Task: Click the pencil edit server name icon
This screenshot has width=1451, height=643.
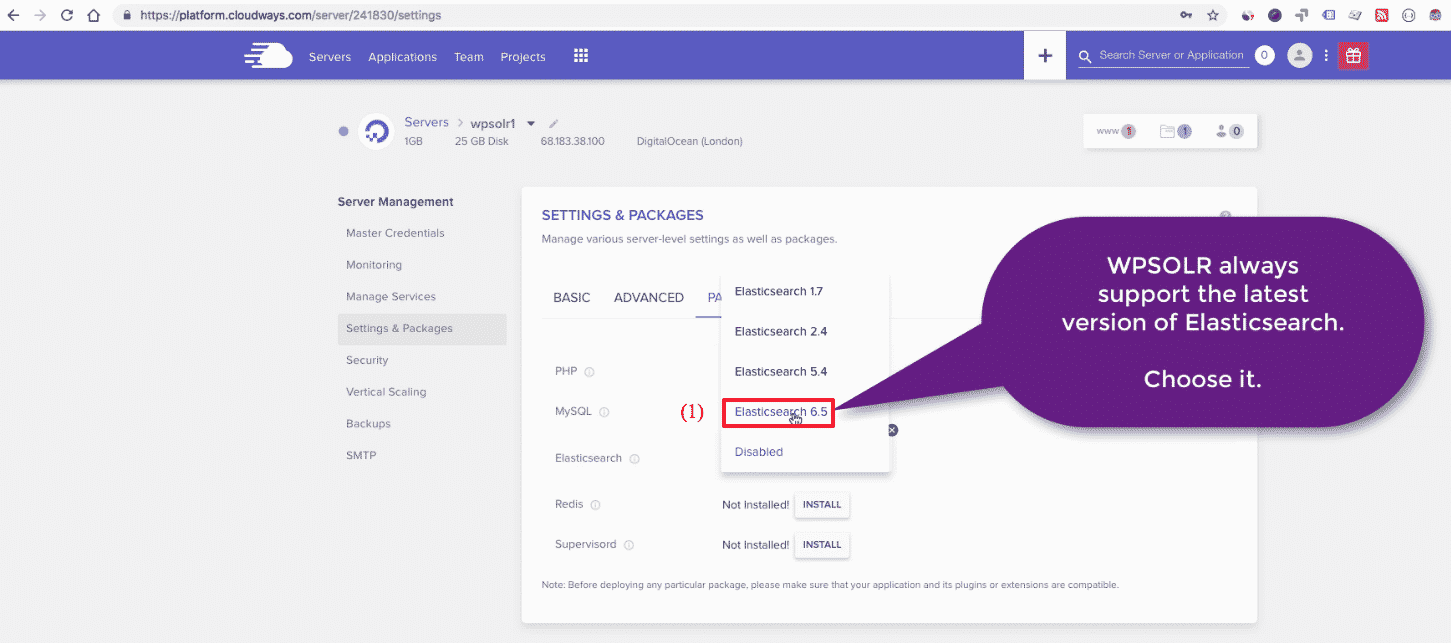Action: click(x=554, y=124)
